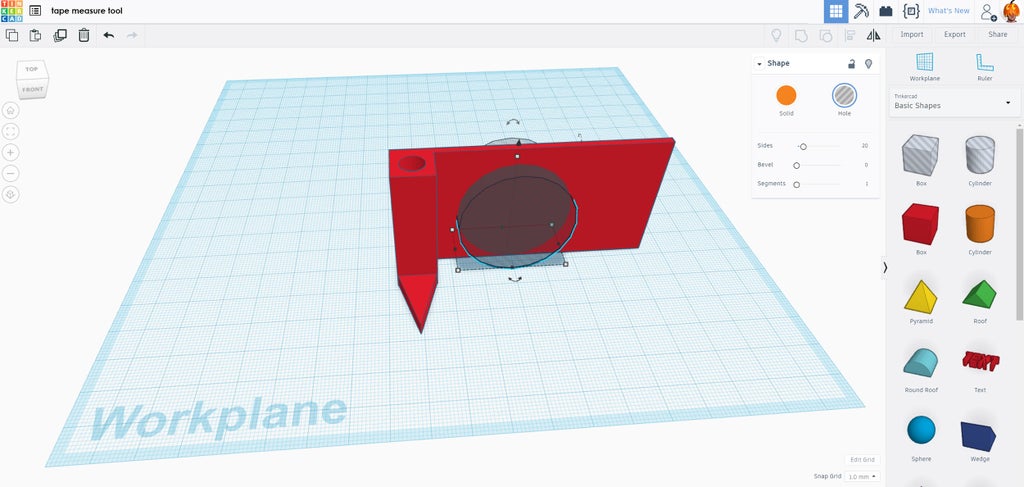Redo the last action
Image resolution: width=1024 pixels, height=487 pixels.
tap(132, 35)
